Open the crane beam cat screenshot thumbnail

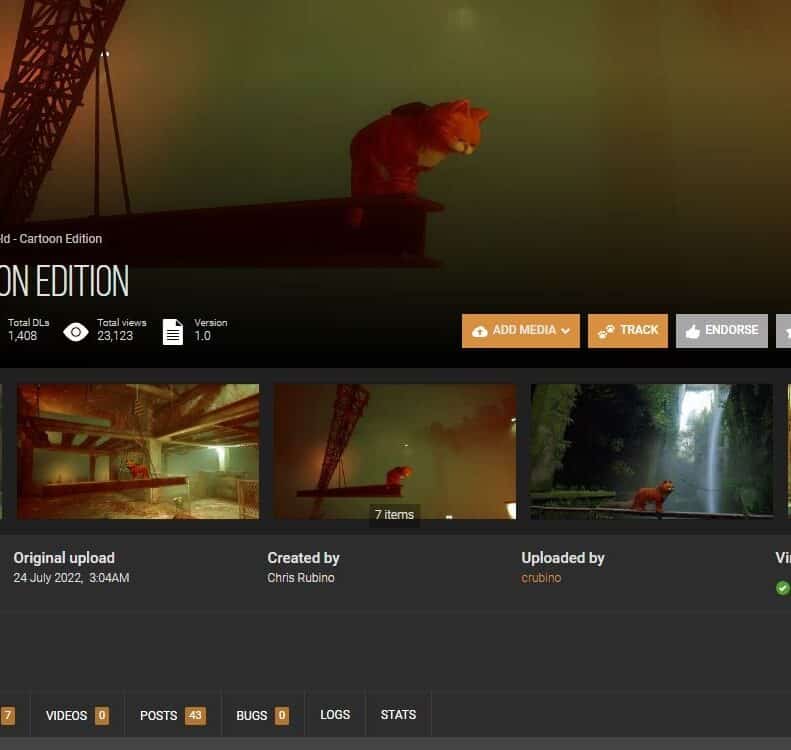point(395,451)
